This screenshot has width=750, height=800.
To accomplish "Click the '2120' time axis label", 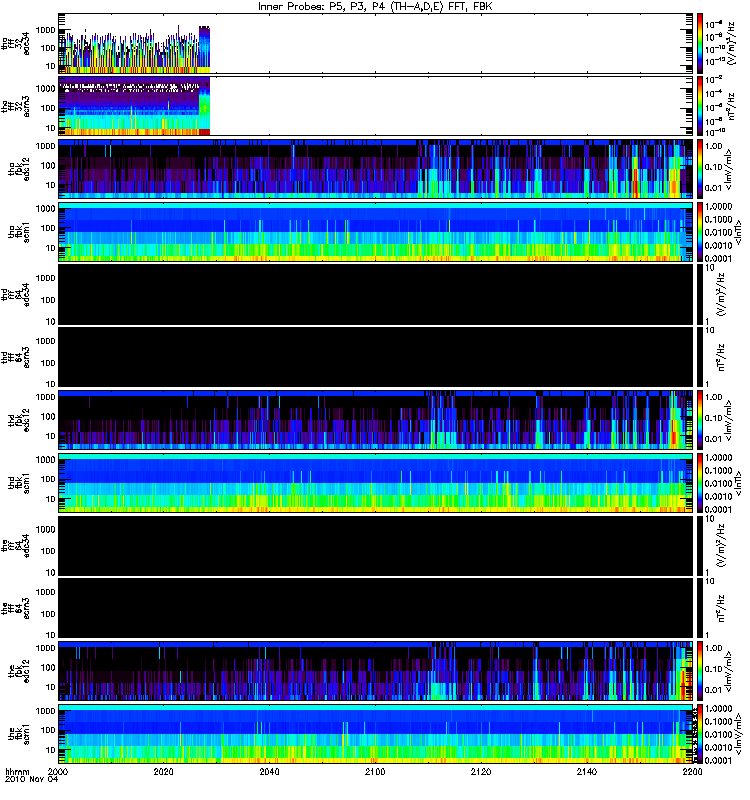I will click(481, 771).
